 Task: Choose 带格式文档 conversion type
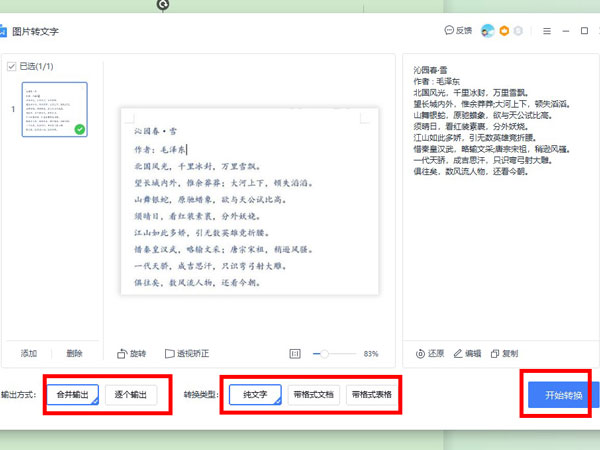(x=314, y=395)
